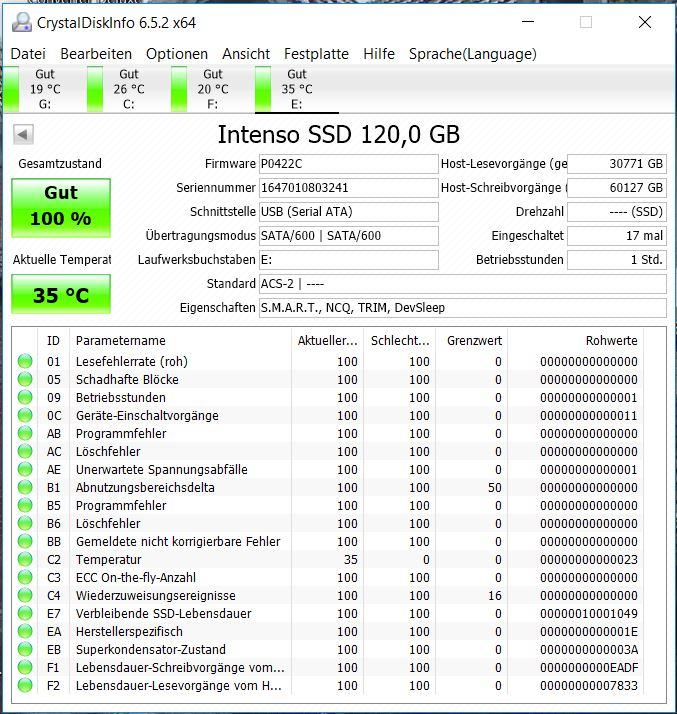Click the Rohwerte column header

pyautogui.click(x=575, y=341)
